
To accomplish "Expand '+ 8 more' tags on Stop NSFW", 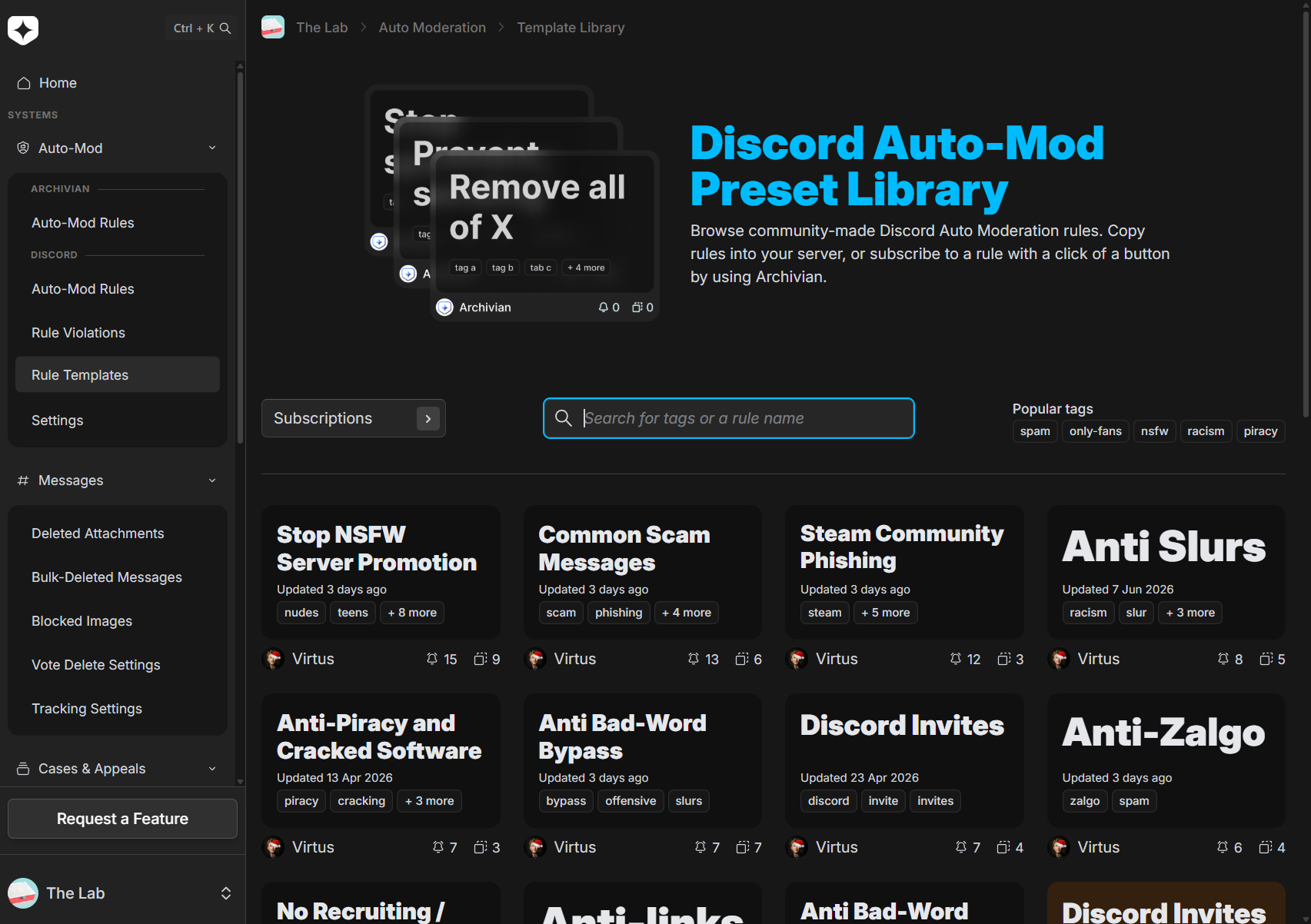I will (x=412, y=613).
